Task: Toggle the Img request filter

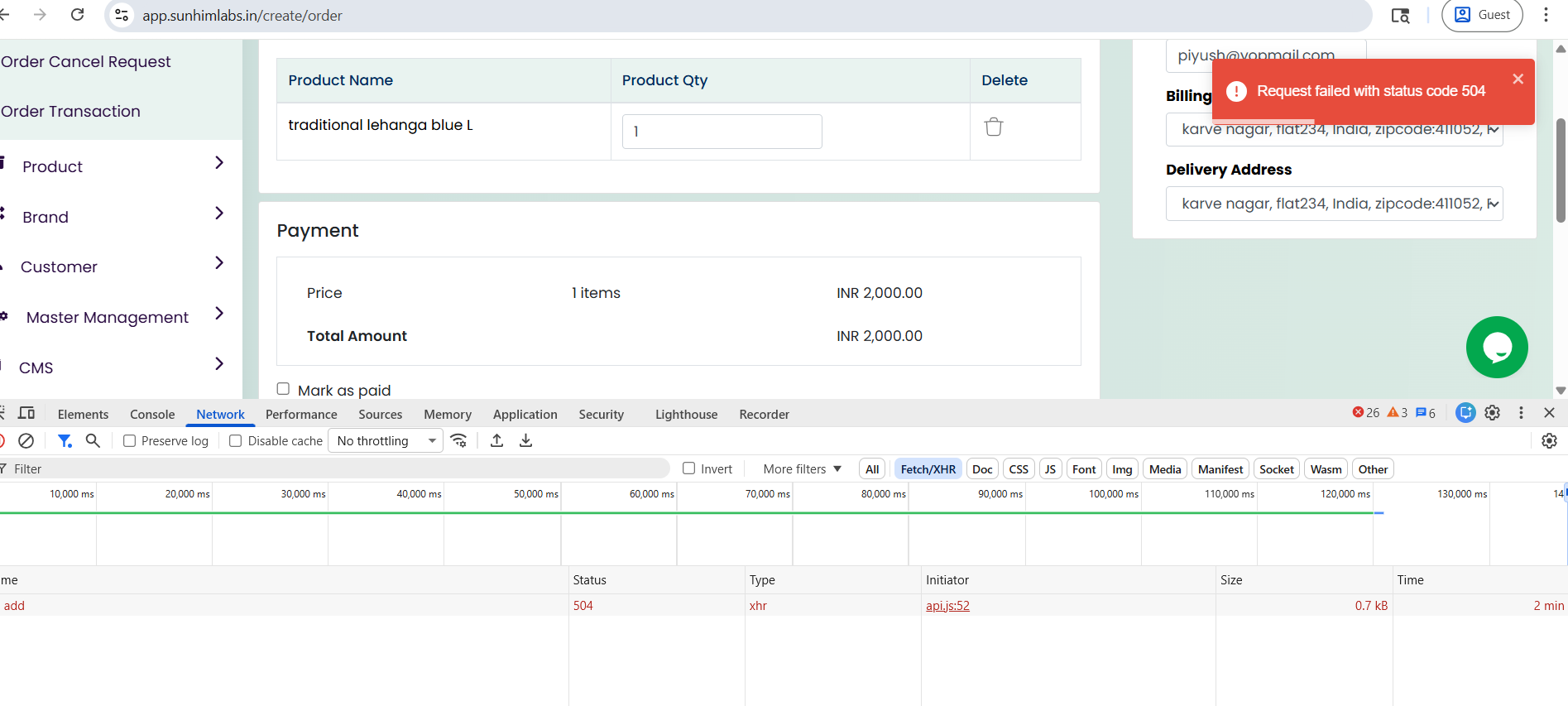Action: click(1122, 469)
